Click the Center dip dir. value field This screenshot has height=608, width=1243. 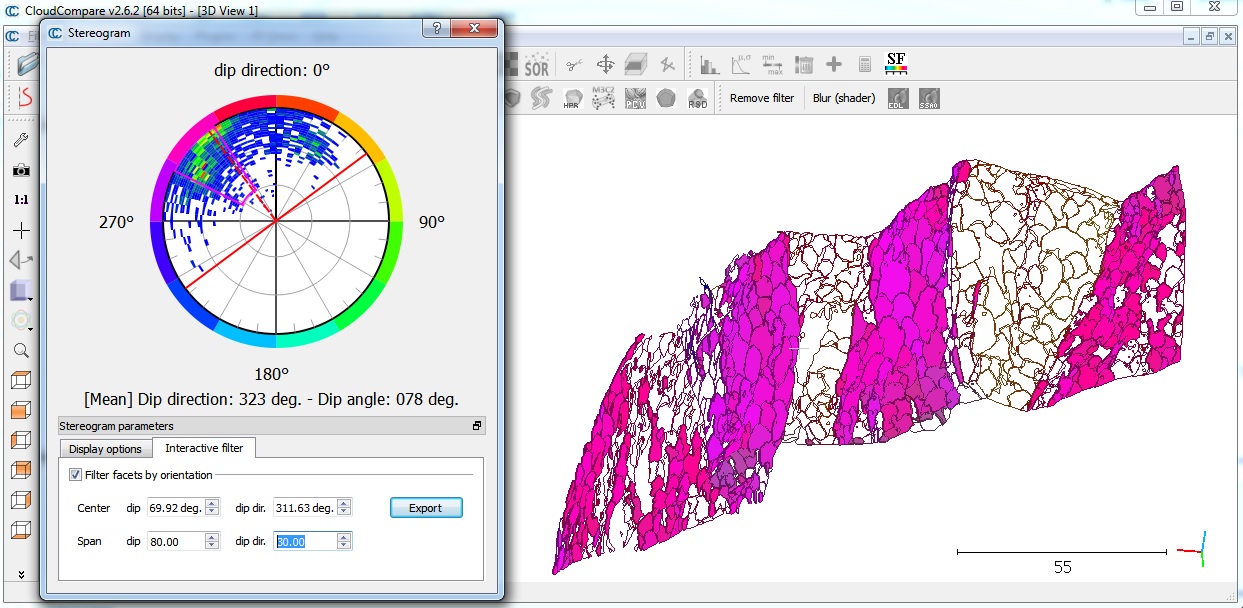305,508
